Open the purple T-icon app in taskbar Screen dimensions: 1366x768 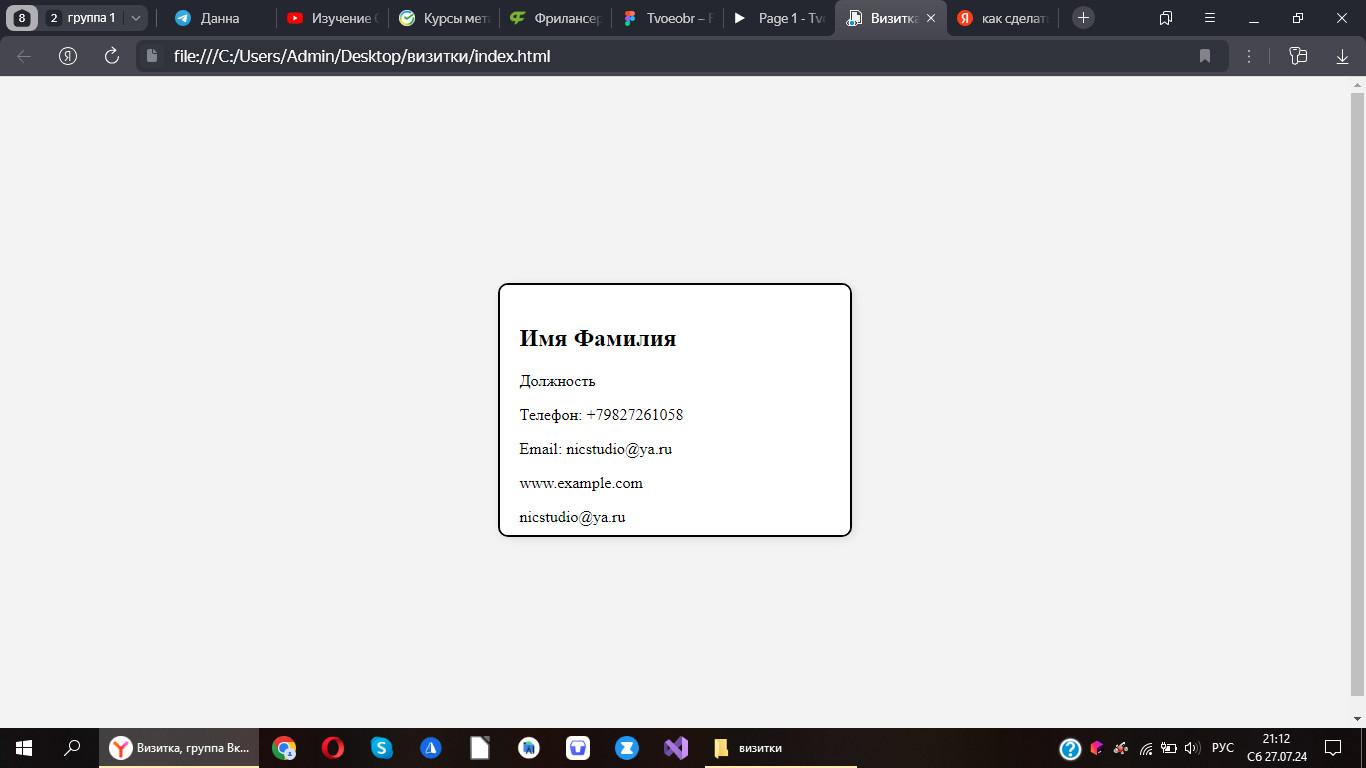[x=578, y=748]
